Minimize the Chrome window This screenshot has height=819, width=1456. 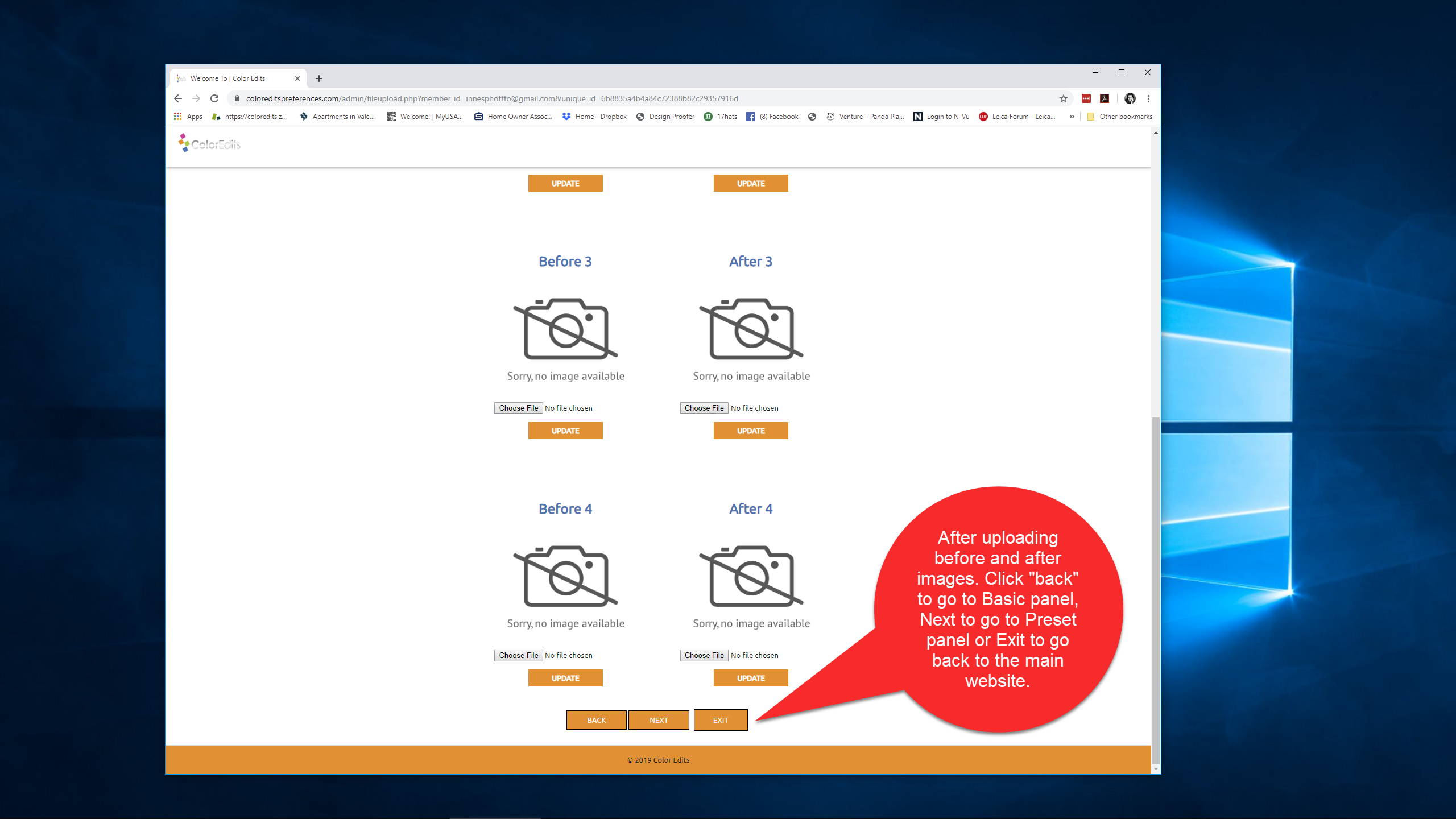(1095, 72)
